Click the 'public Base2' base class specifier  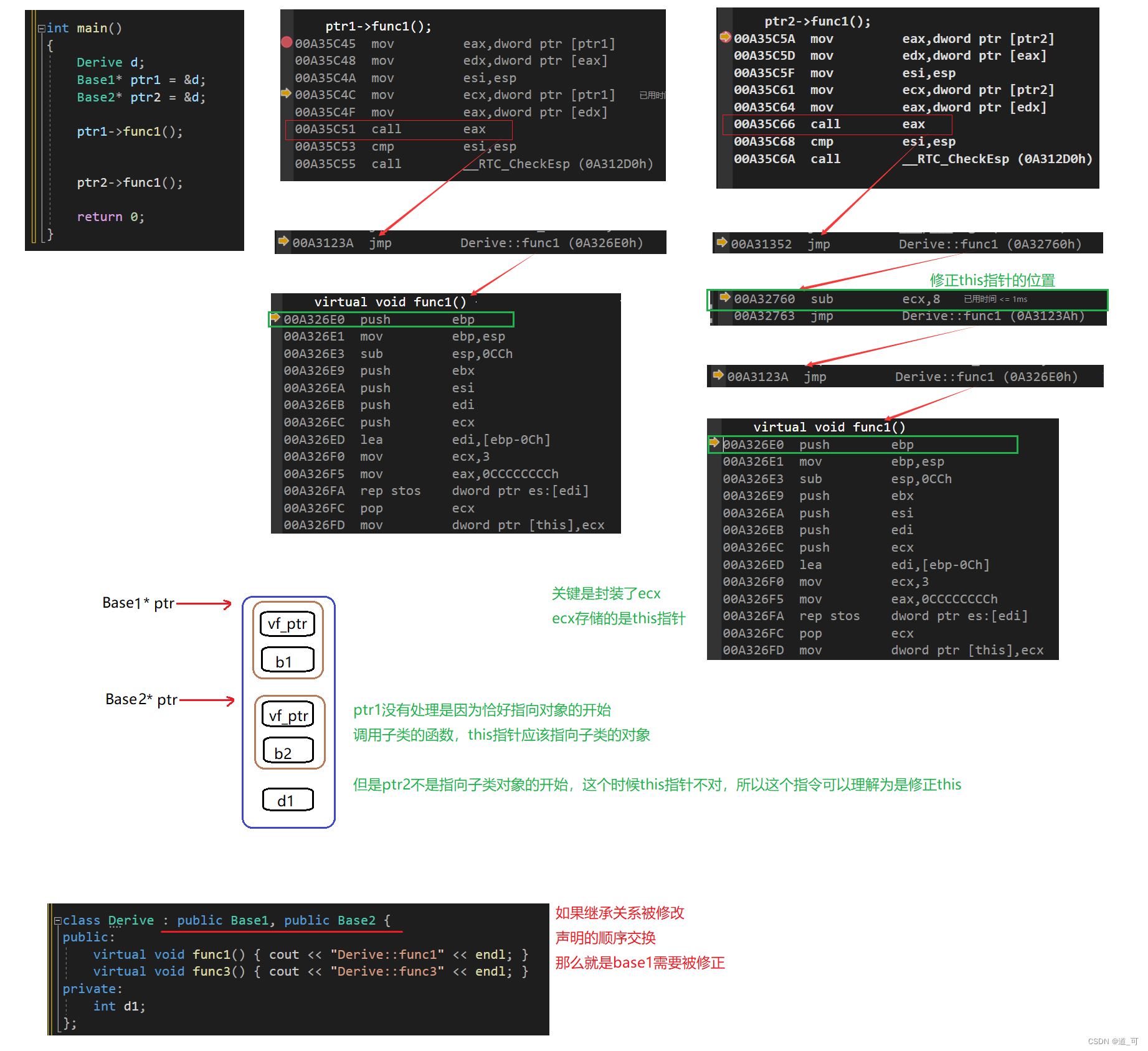[330, 920]
